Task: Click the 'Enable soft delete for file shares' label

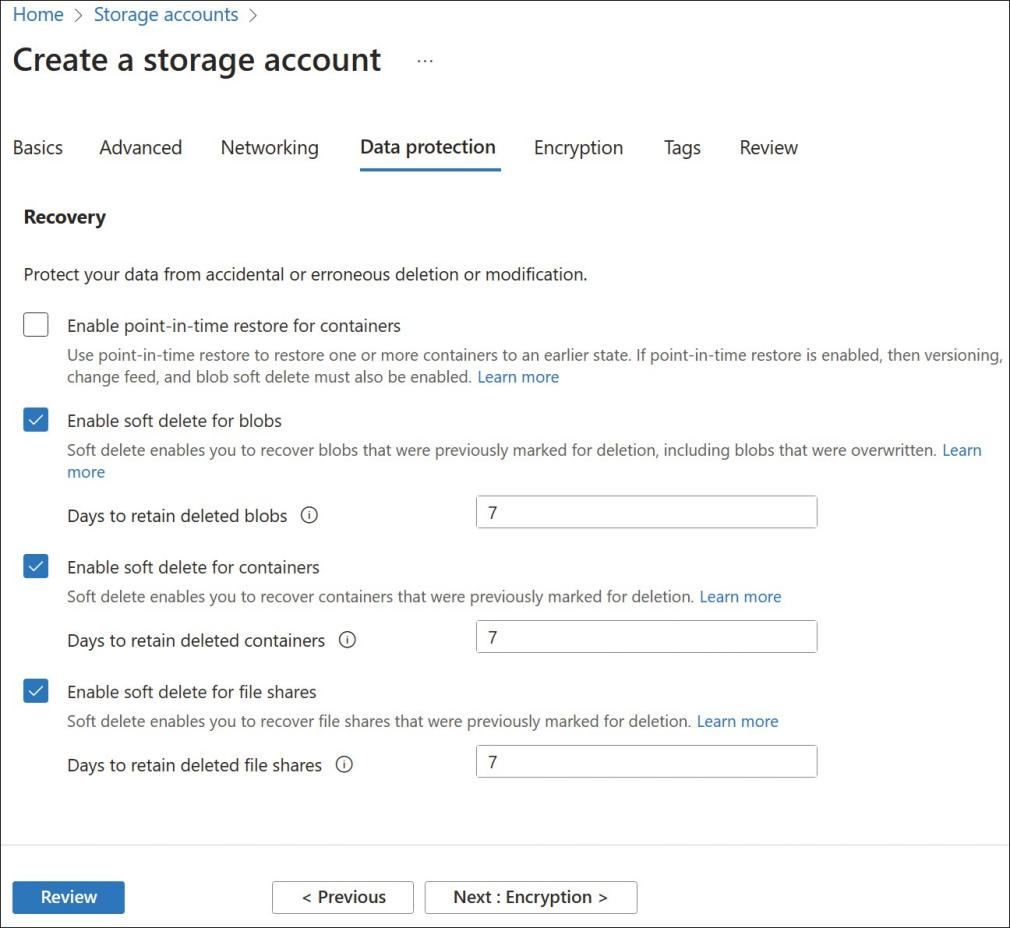Action: [192, 692]
